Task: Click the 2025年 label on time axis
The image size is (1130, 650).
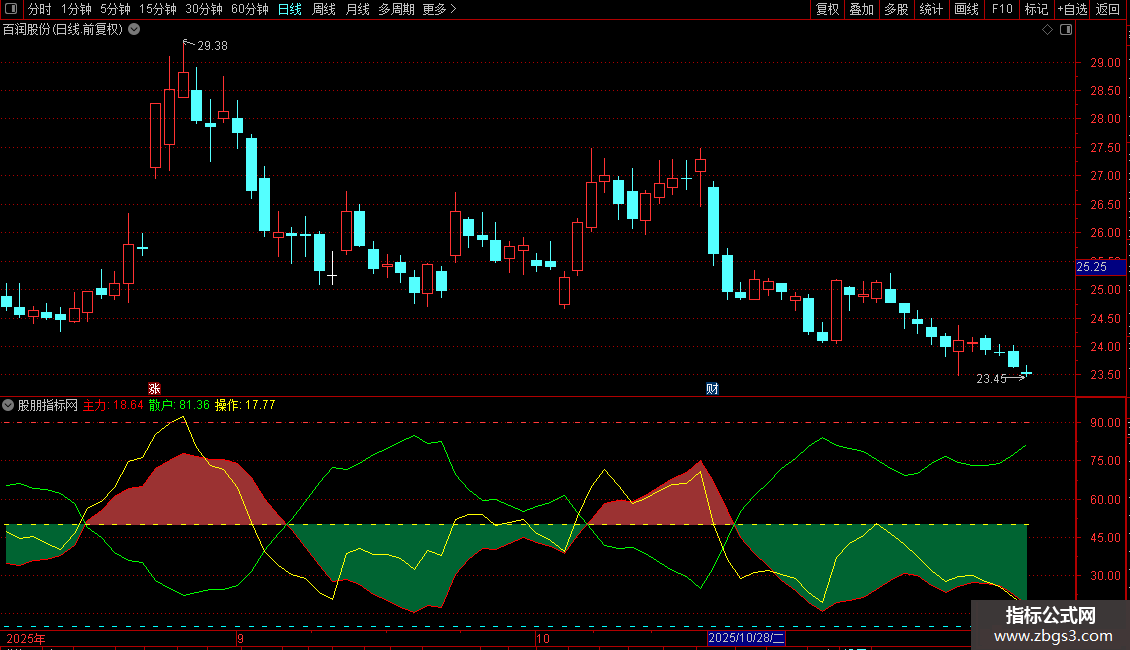Action: tap(26, 638)
